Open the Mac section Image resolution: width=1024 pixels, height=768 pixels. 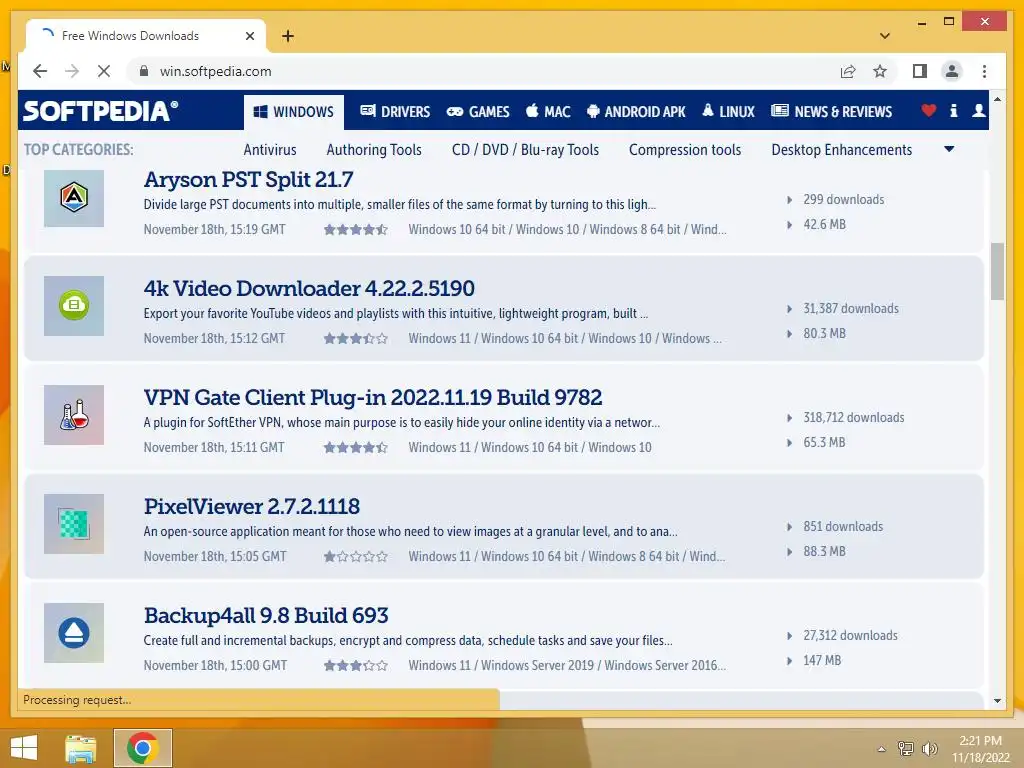pyautogui.click(x=549, y=112)
